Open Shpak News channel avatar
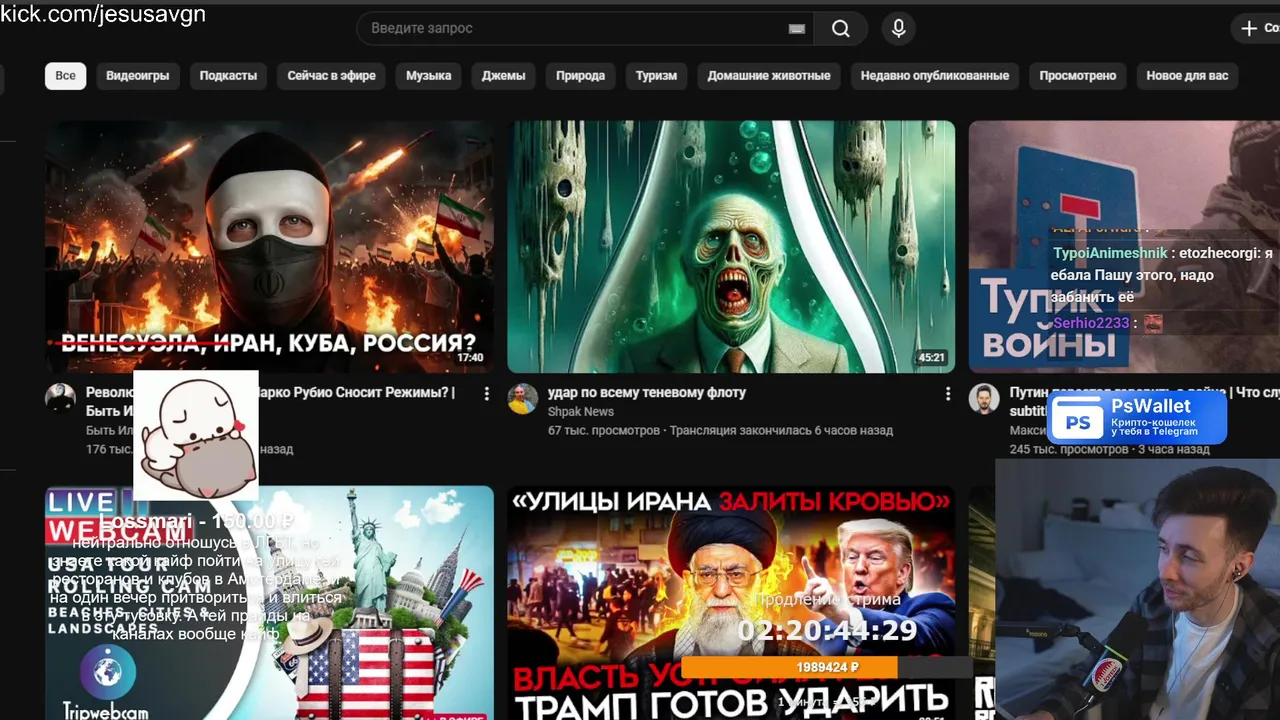The height and width of the screenshot is (720, 1280). (x=522, y=398)
